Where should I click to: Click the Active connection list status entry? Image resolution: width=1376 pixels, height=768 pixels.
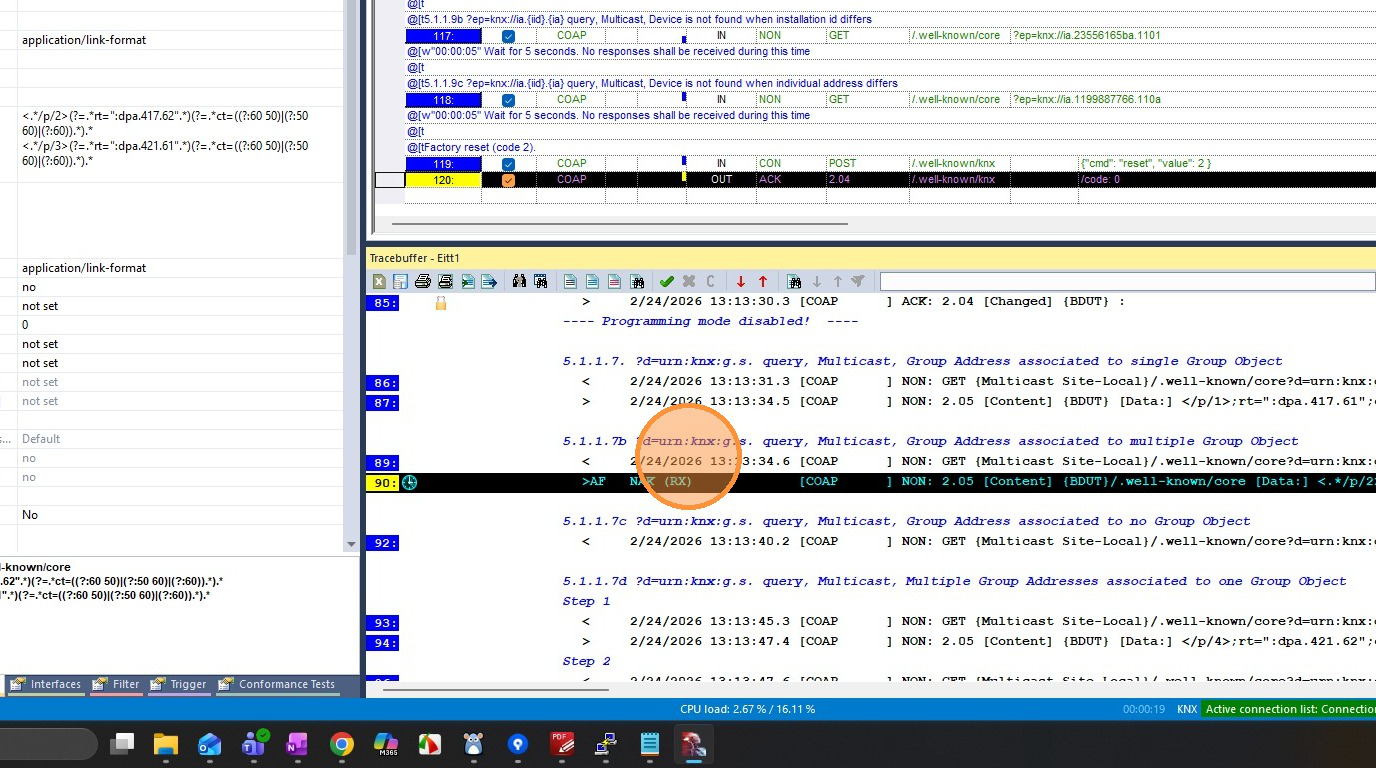pos(1288,709)
